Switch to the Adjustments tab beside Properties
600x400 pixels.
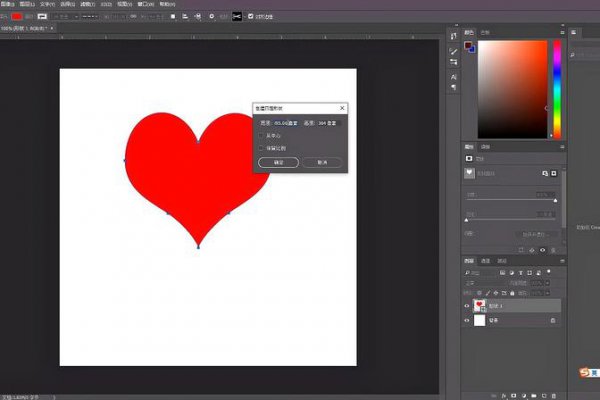coord(485,147)
